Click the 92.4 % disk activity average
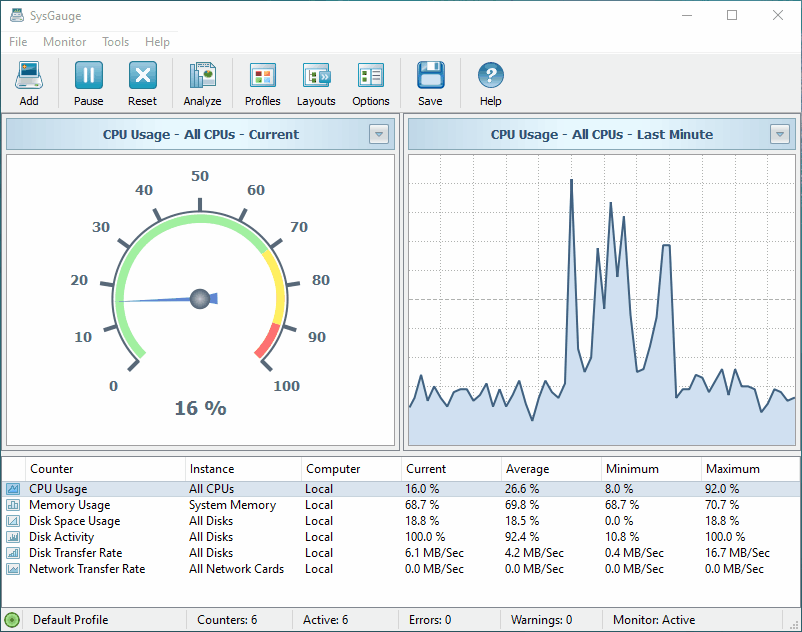802x632 pixels. [x=522, y=537]
